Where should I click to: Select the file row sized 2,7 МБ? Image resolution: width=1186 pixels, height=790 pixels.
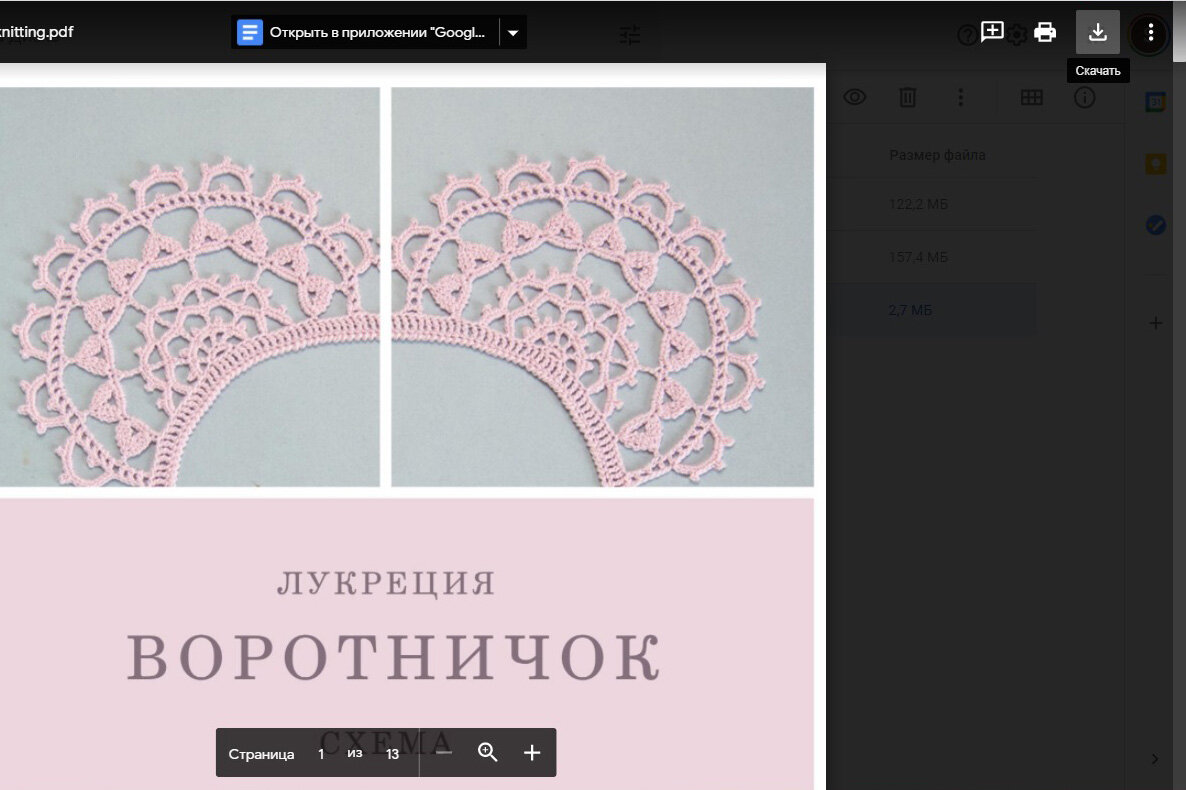point(932,310)
